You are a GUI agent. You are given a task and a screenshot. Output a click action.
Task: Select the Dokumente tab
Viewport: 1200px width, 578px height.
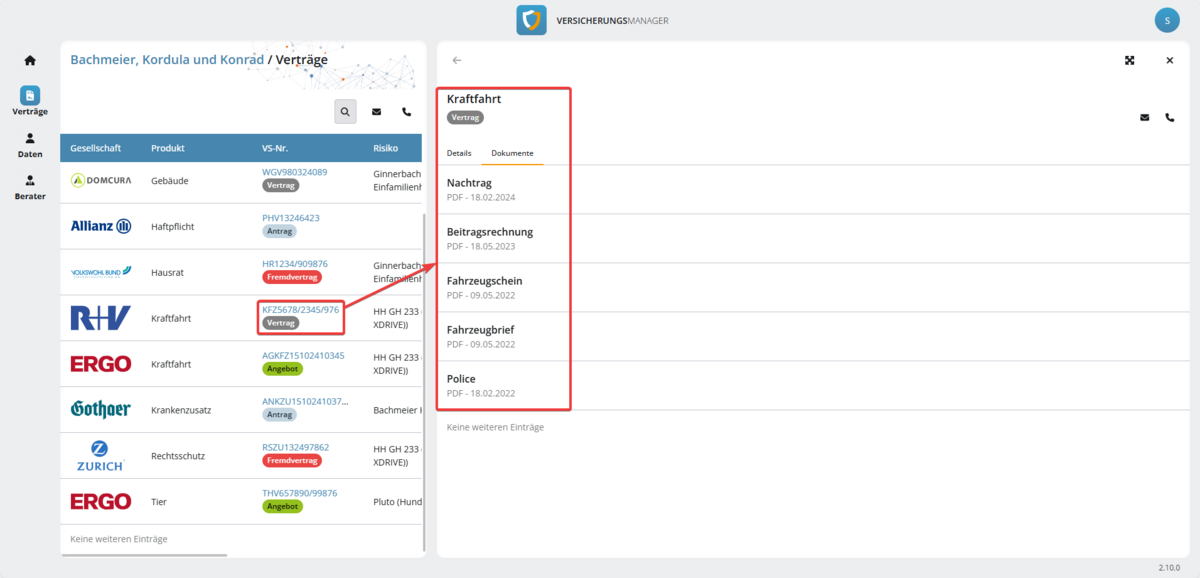512,153
